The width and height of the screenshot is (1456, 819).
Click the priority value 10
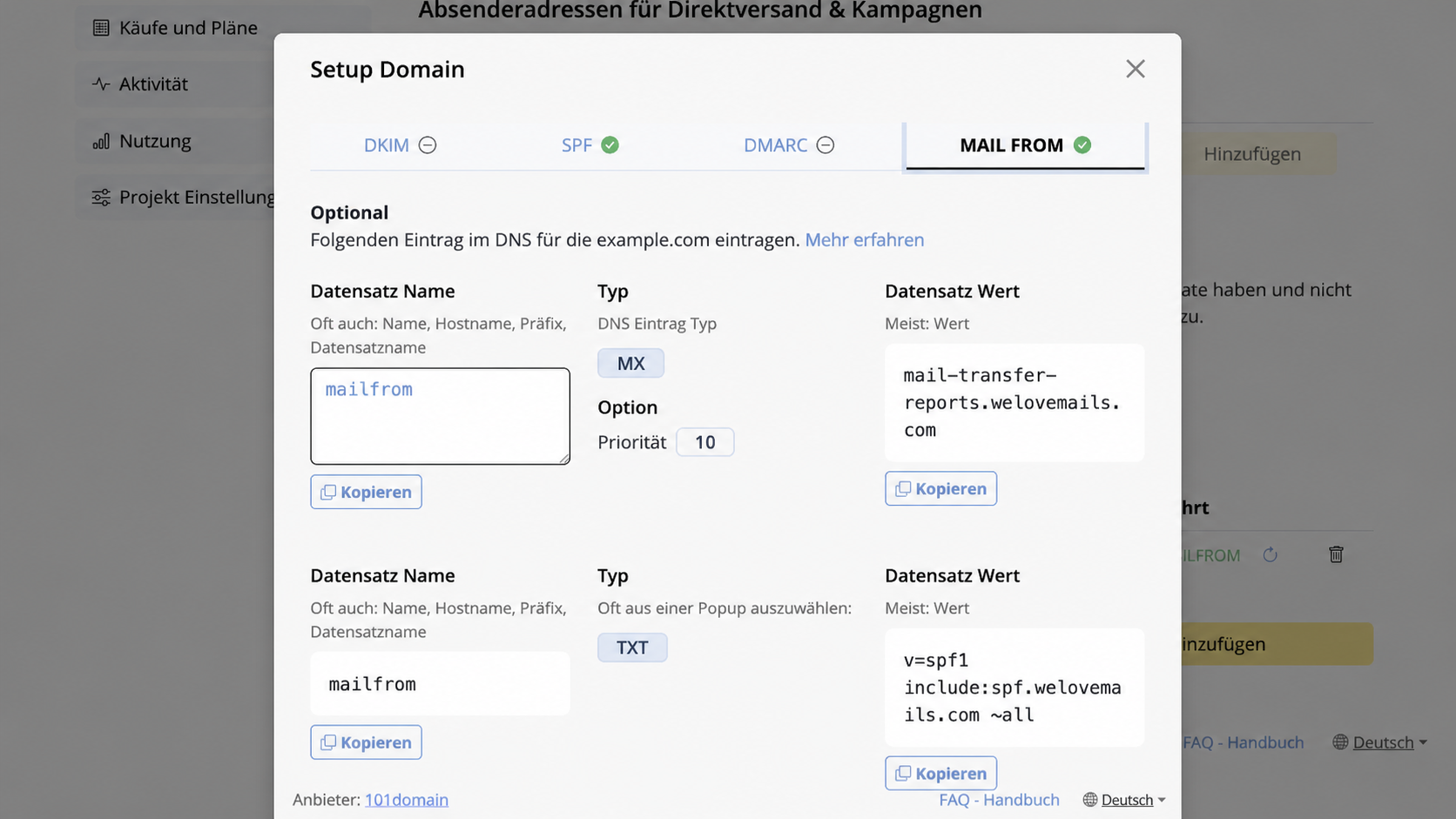[x=705, y=442]
